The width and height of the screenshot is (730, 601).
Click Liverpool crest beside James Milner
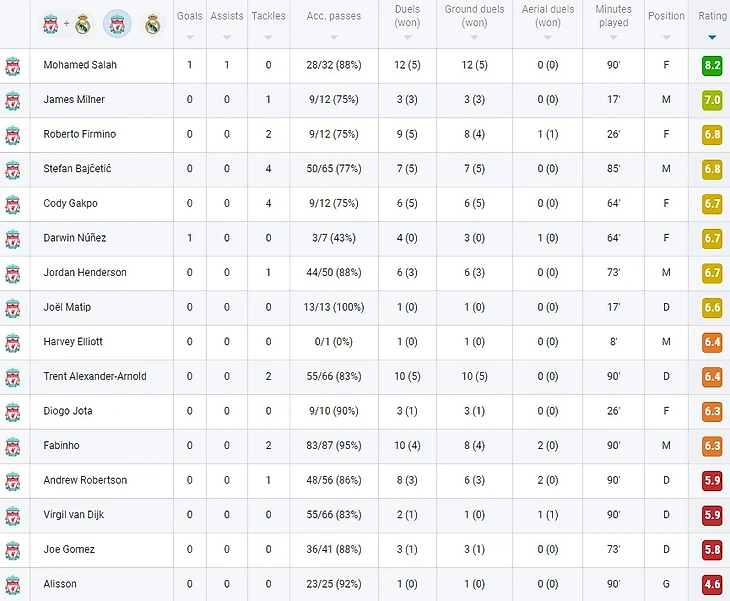pyautogui.click(x=13, y=100)
